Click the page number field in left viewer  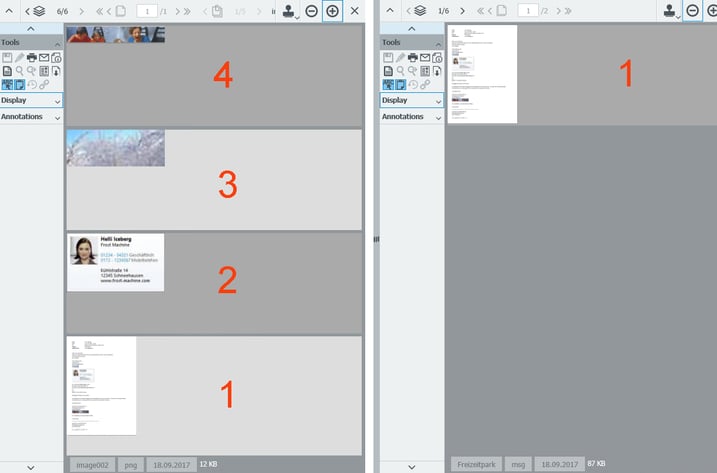click(x=146, y=10)
